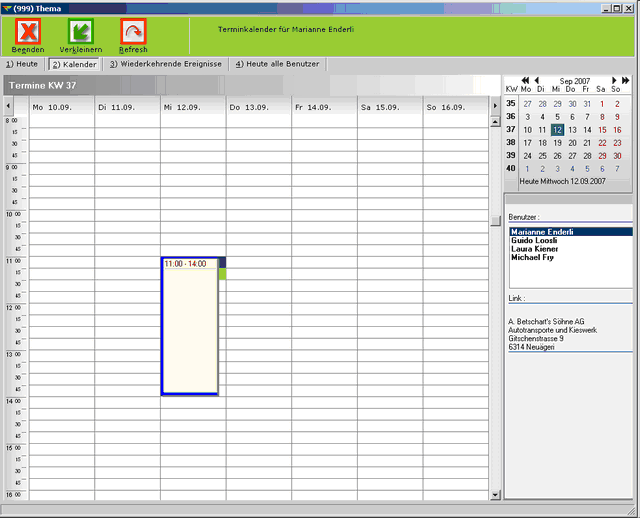The height and width of the screenshot is (518, 640).
Task: Go to previous month in mini calendar
Action: coord(536,80)
